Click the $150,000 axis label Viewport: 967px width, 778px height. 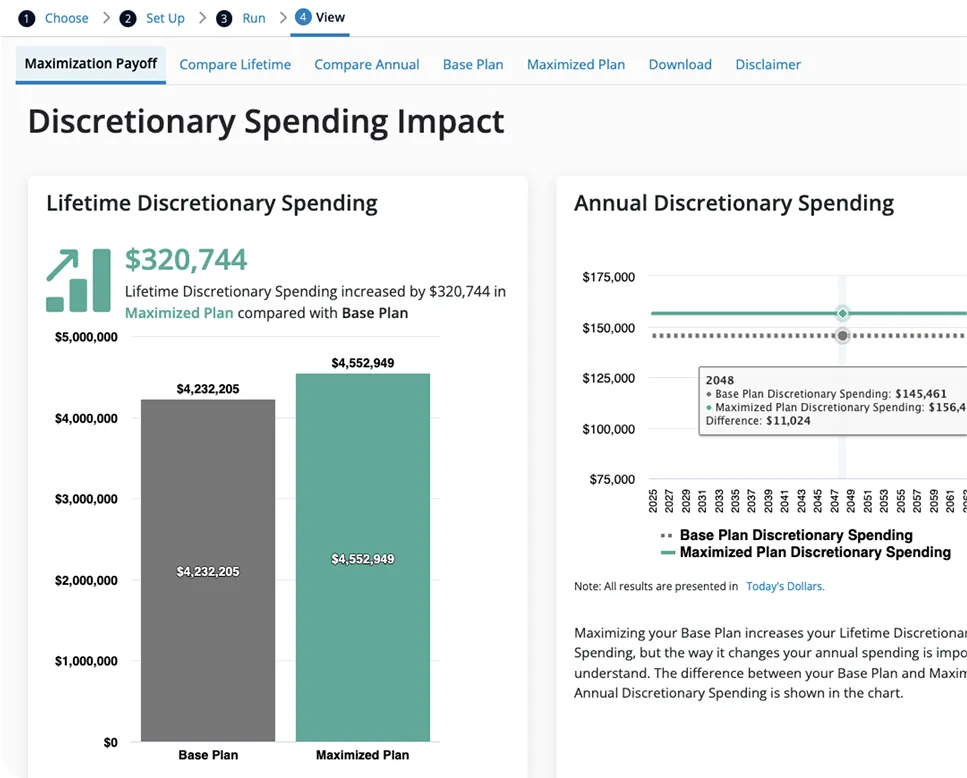click(x=608, y=328)
